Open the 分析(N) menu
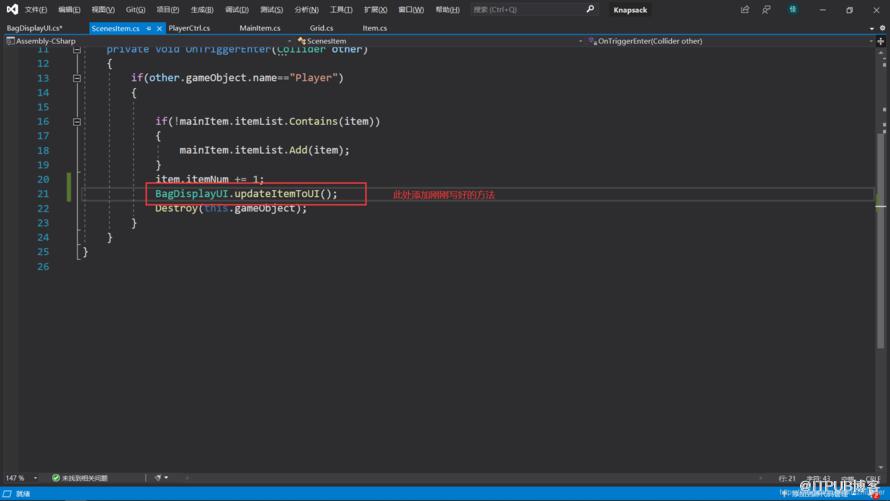The image size is (890, 501). pyautogui.click(x=306, y=10)
